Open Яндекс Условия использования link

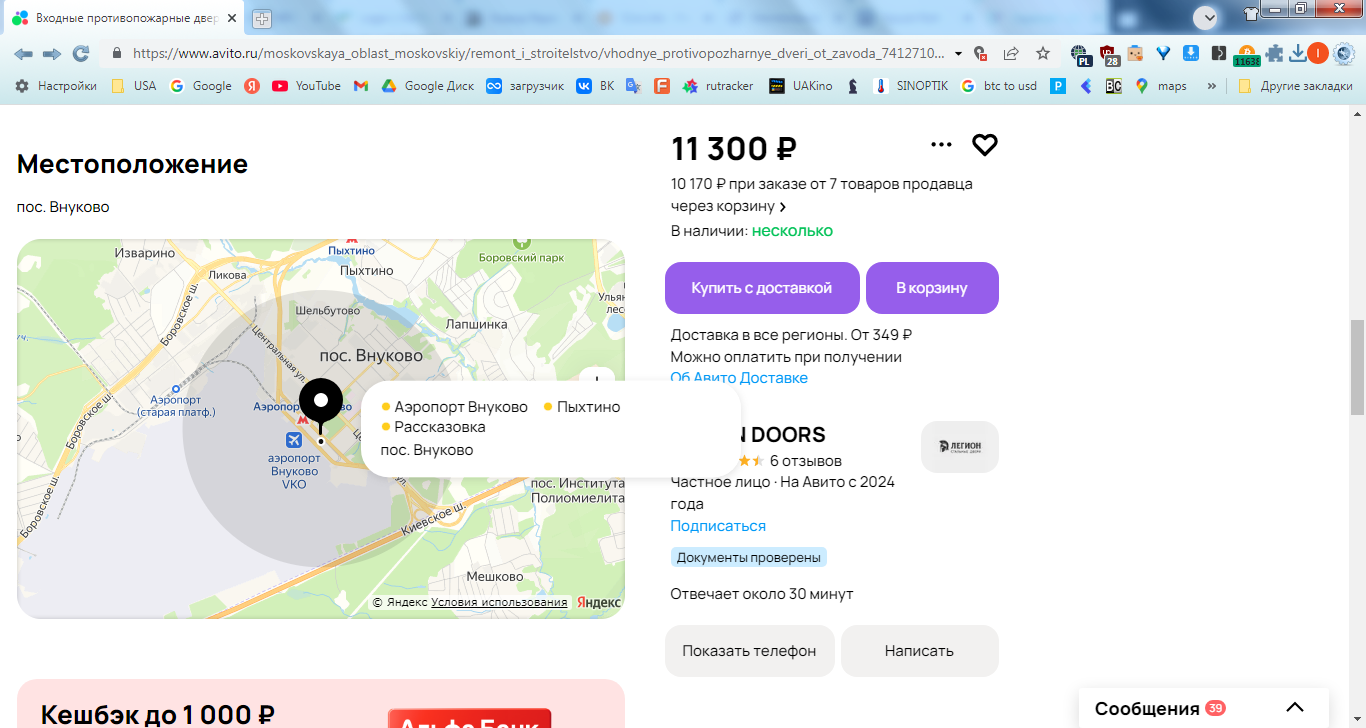(x=499, y=602)
